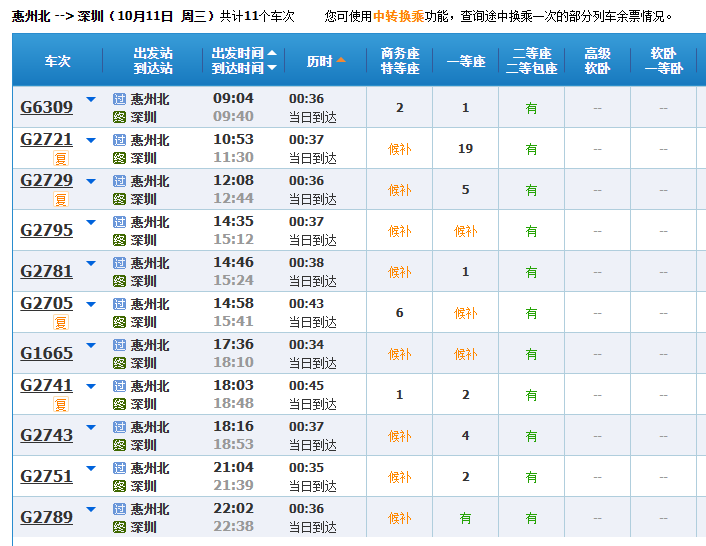
Task: Click 候补 in G2743 business seat cell
Action: click(x=400, y=436)
